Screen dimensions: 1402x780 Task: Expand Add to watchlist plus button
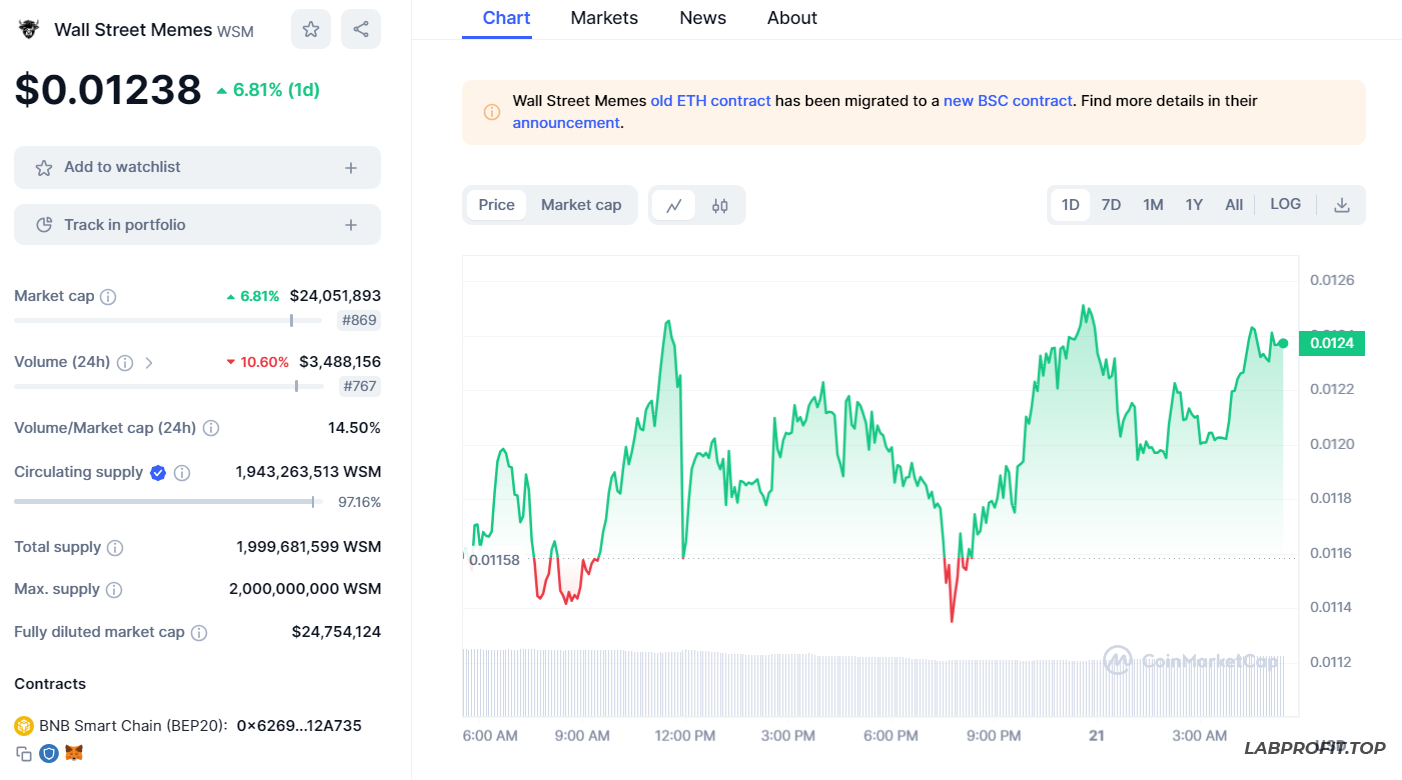[351, 168]
